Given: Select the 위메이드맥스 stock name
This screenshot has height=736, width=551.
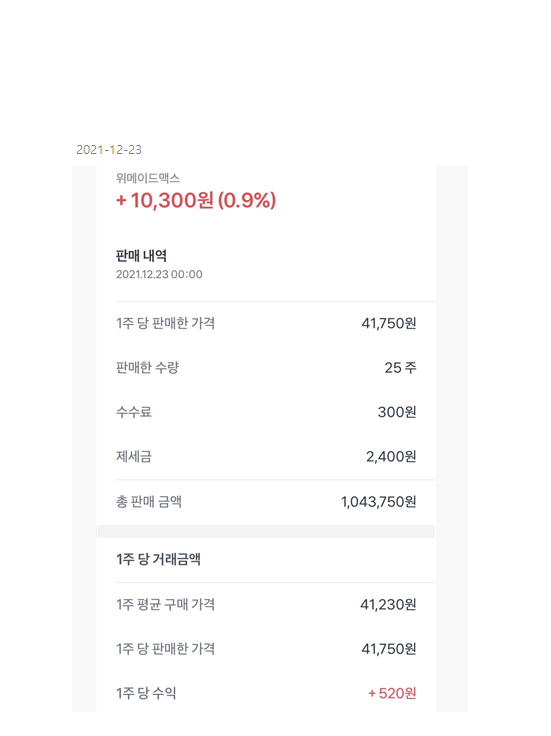Looking at the screenshot, I should [x=148, y=178].
